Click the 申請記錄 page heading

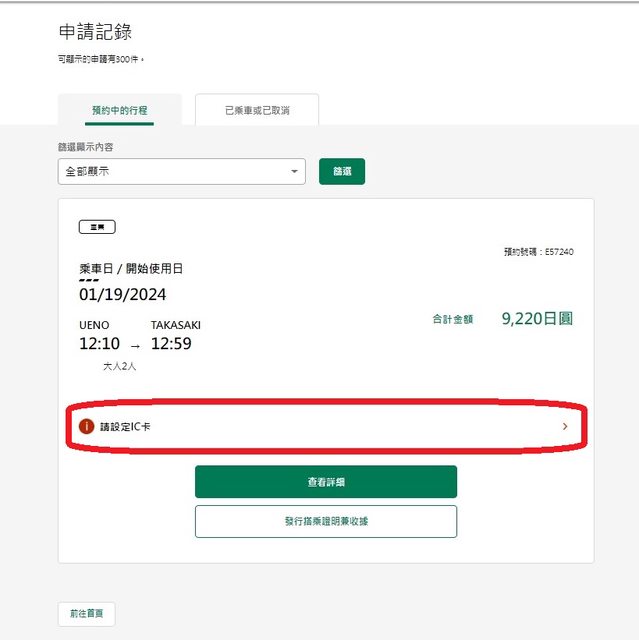tap(95, 33)
